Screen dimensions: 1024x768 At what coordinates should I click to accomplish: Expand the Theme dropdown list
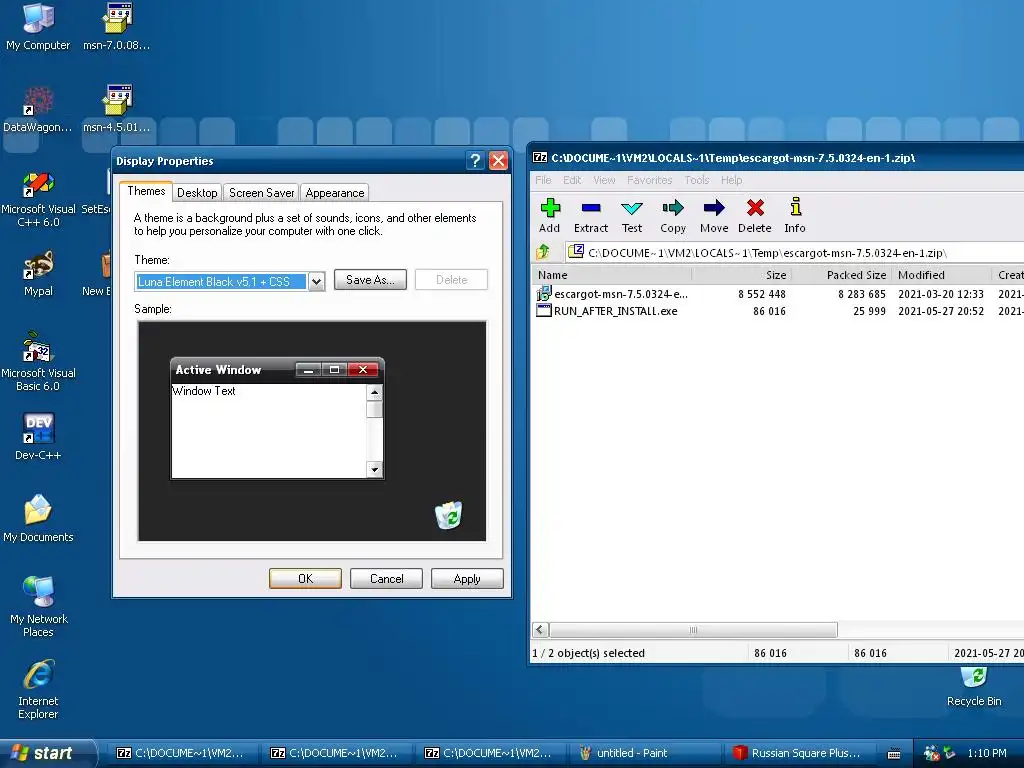316,281
